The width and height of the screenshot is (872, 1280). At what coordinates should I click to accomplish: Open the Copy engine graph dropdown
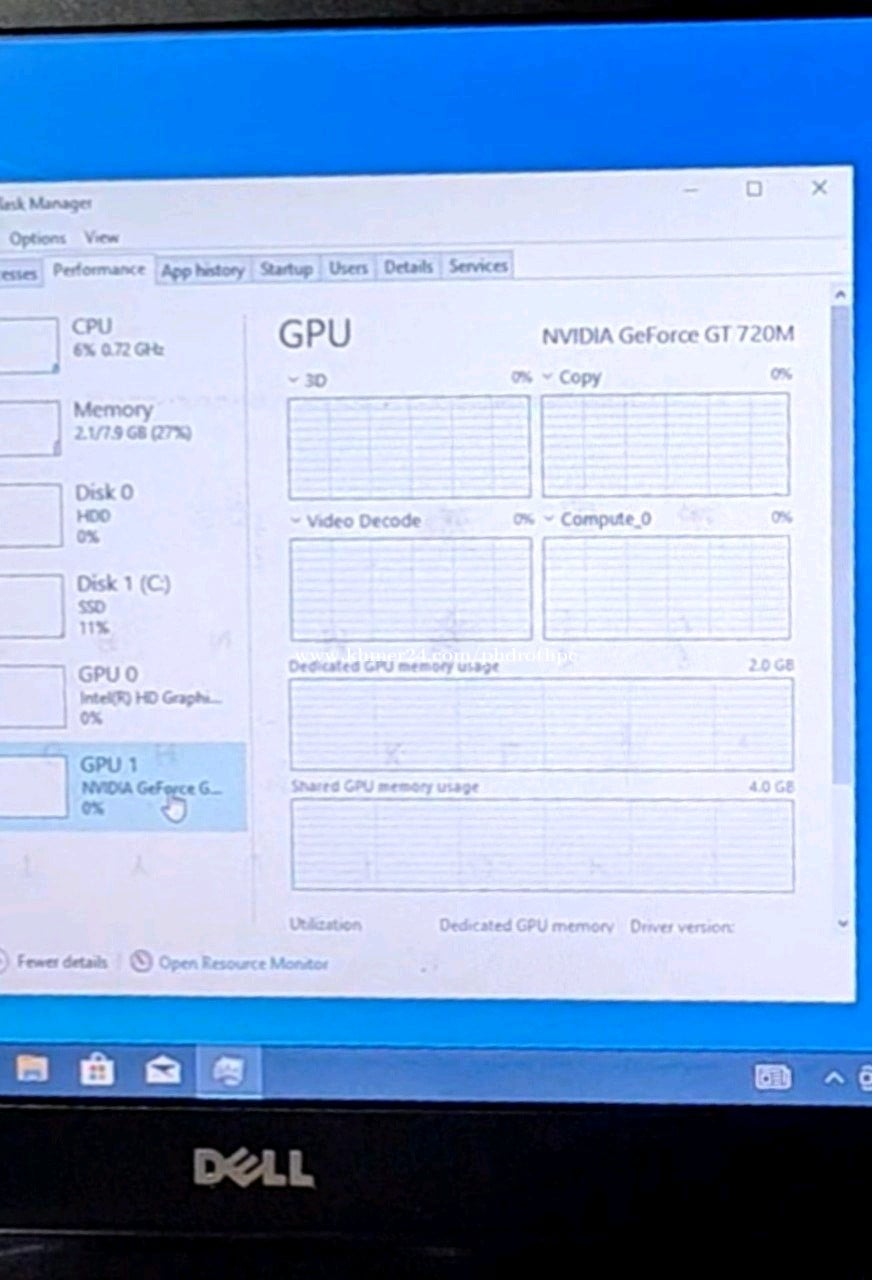coord(548,377)
